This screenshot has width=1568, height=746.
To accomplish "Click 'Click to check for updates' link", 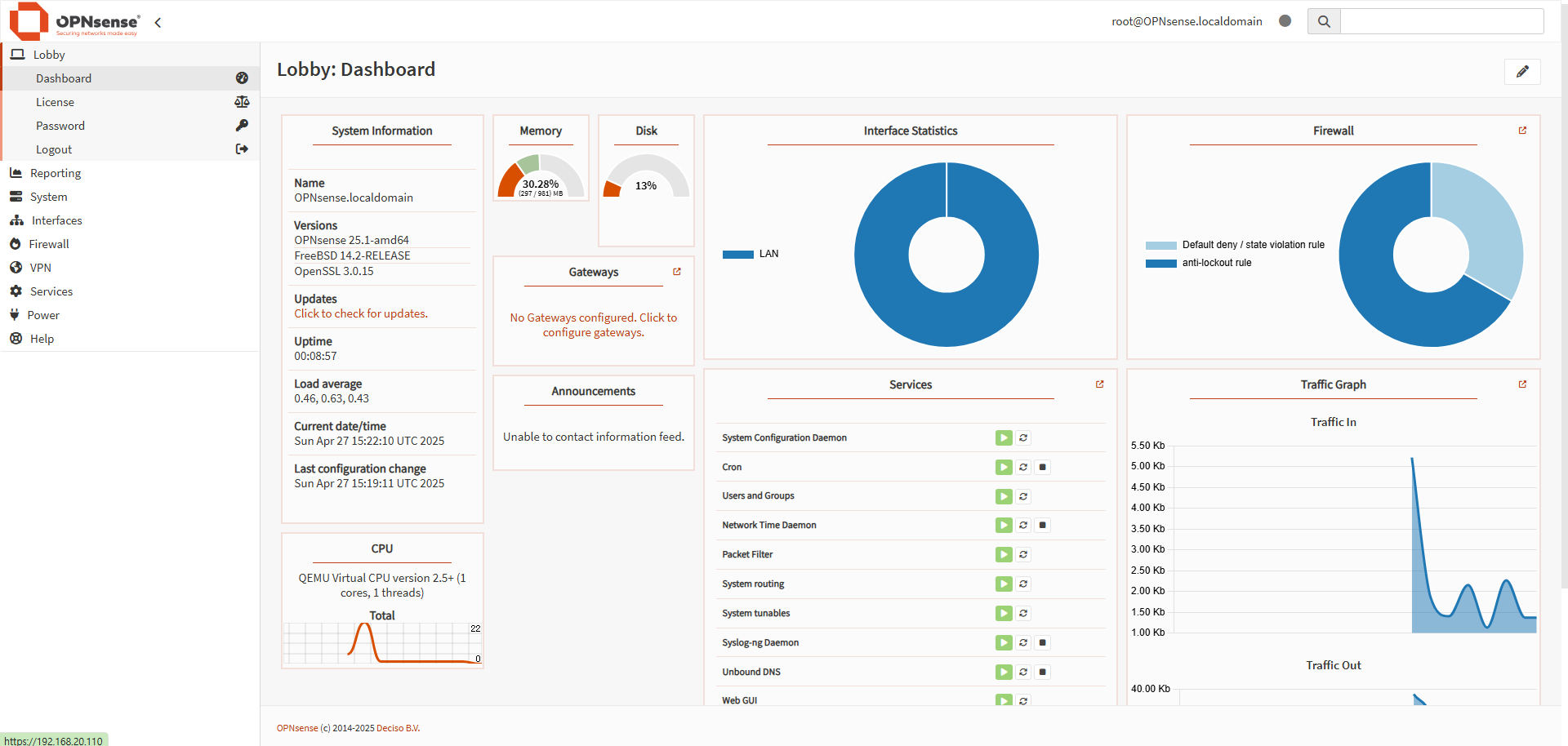I will point(361,313).
